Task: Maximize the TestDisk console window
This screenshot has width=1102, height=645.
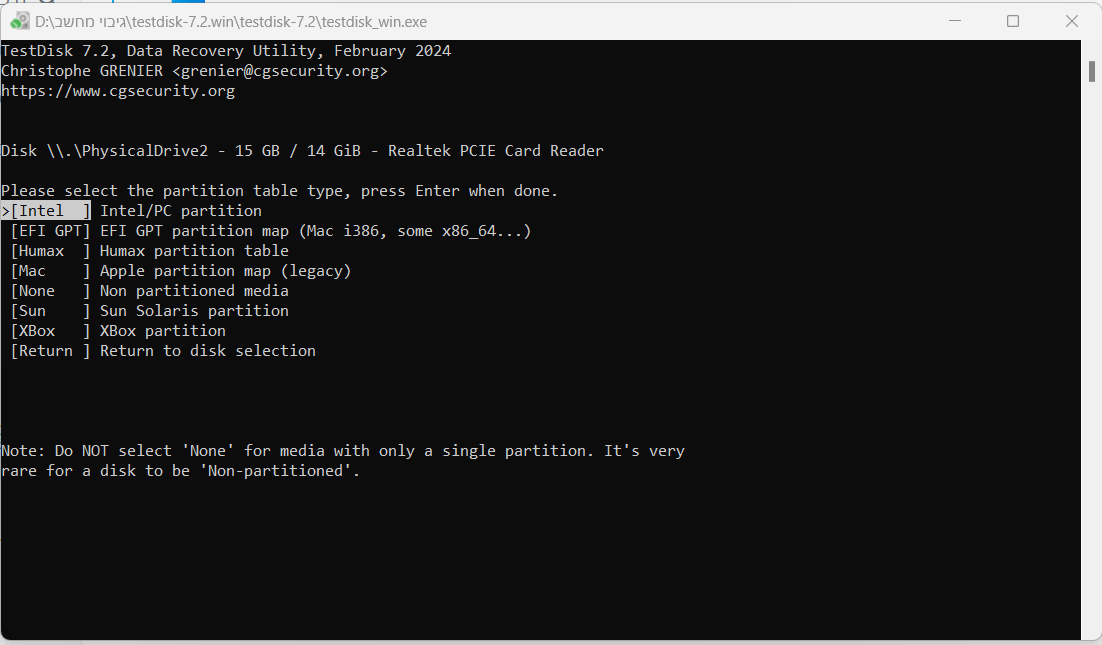Action: [1013, 21]
